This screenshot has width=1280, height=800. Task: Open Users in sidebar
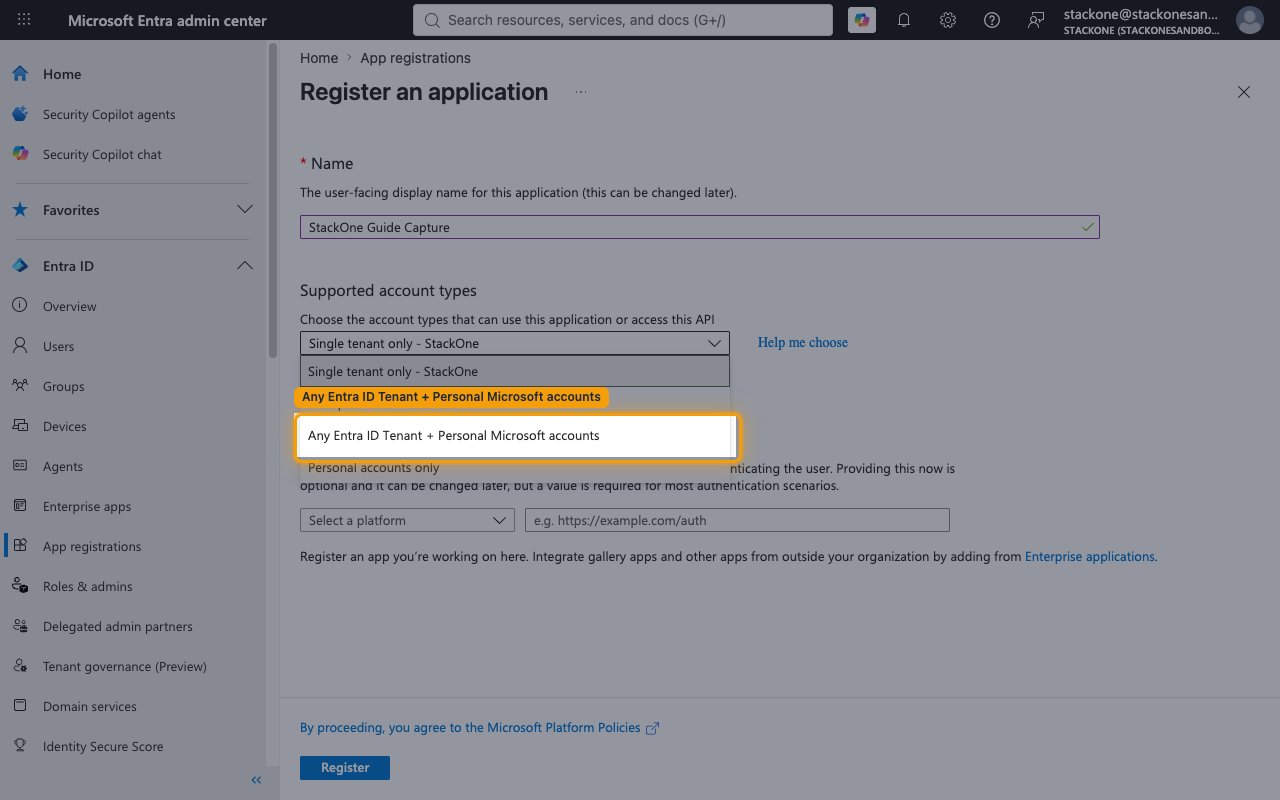(59, 346)
